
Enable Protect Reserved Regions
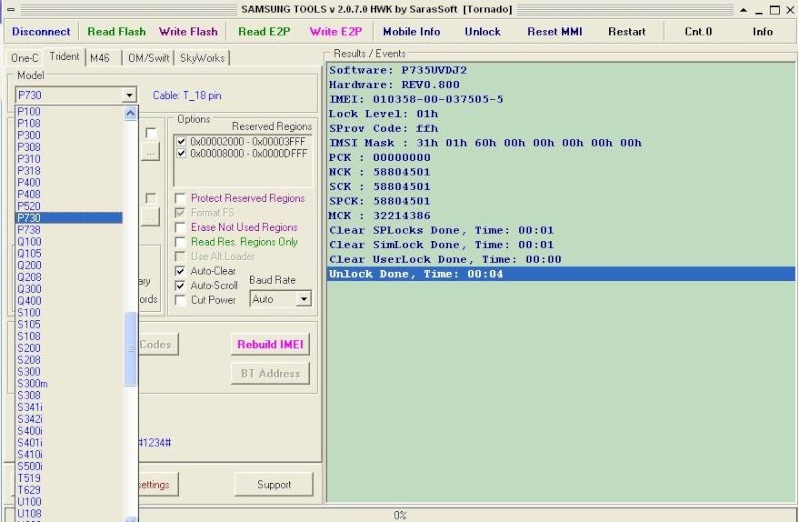180,198
